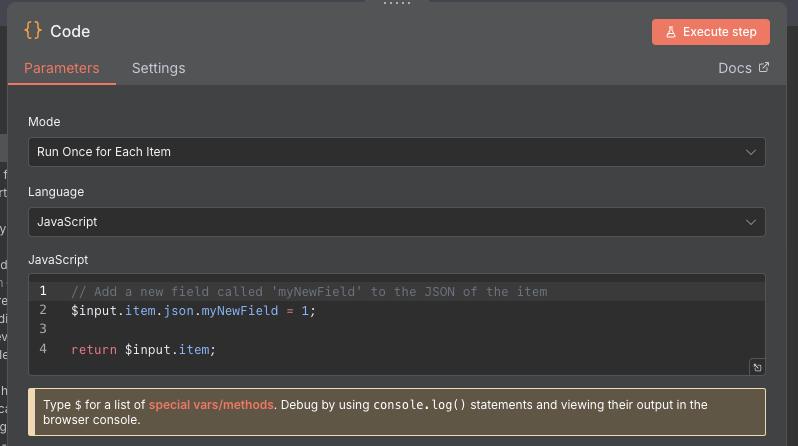The height and width of the screenshot is (446, 798).
Task: Switch to the Settings tab
Action: coord(158,68)
